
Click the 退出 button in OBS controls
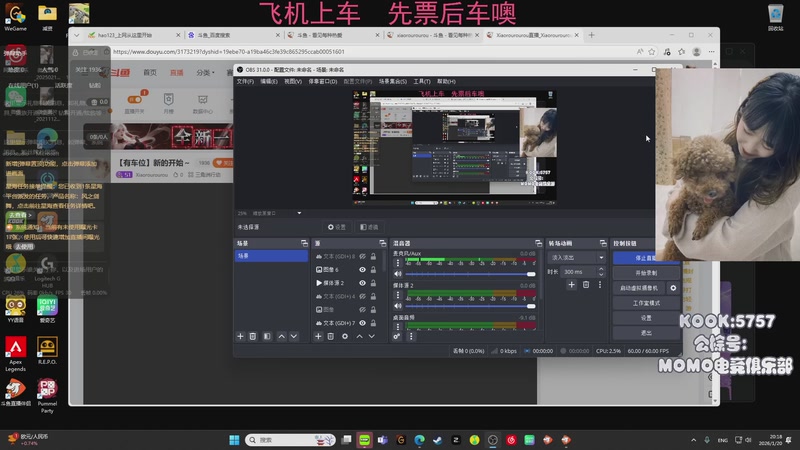point(646,333)
